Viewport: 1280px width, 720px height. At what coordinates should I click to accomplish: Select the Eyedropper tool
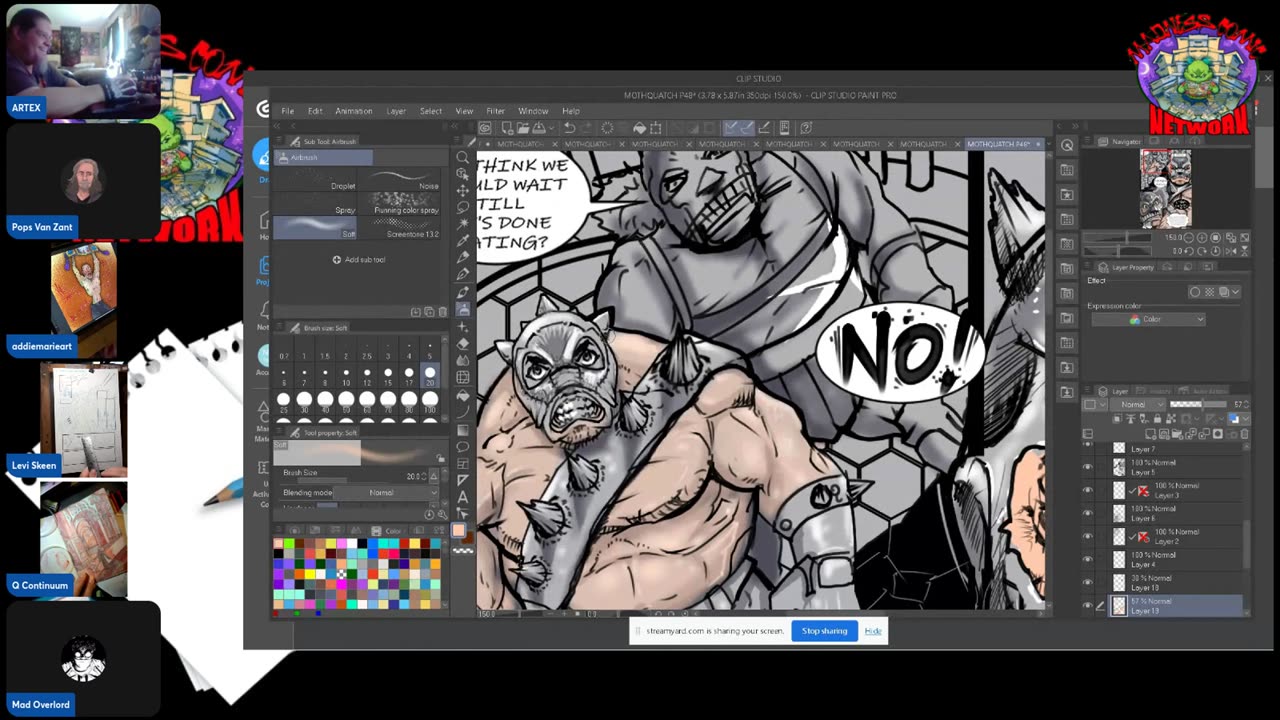[463, 241]
